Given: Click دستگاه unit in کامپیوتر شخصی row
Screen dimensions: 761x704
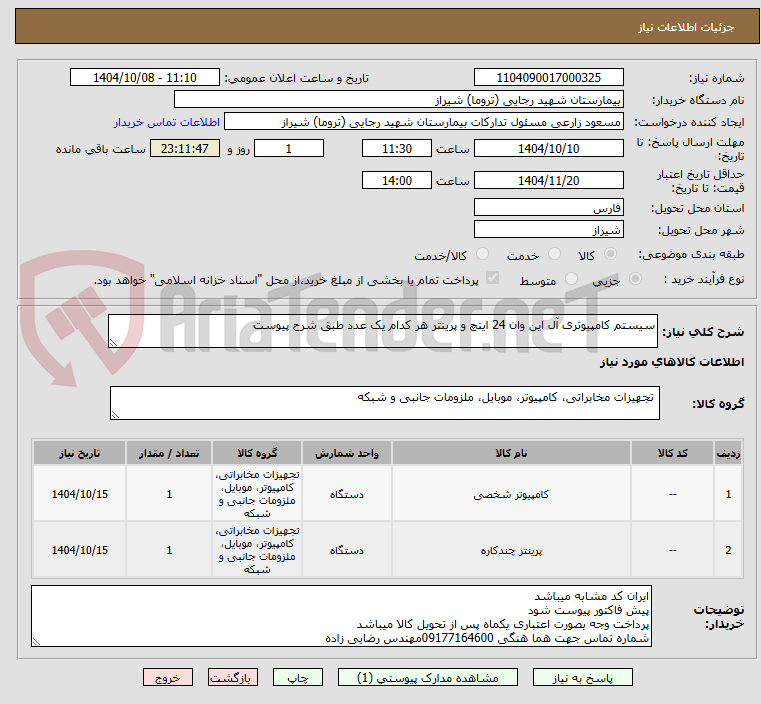Looking at the screenshot, I should click(x=347, y=494).
